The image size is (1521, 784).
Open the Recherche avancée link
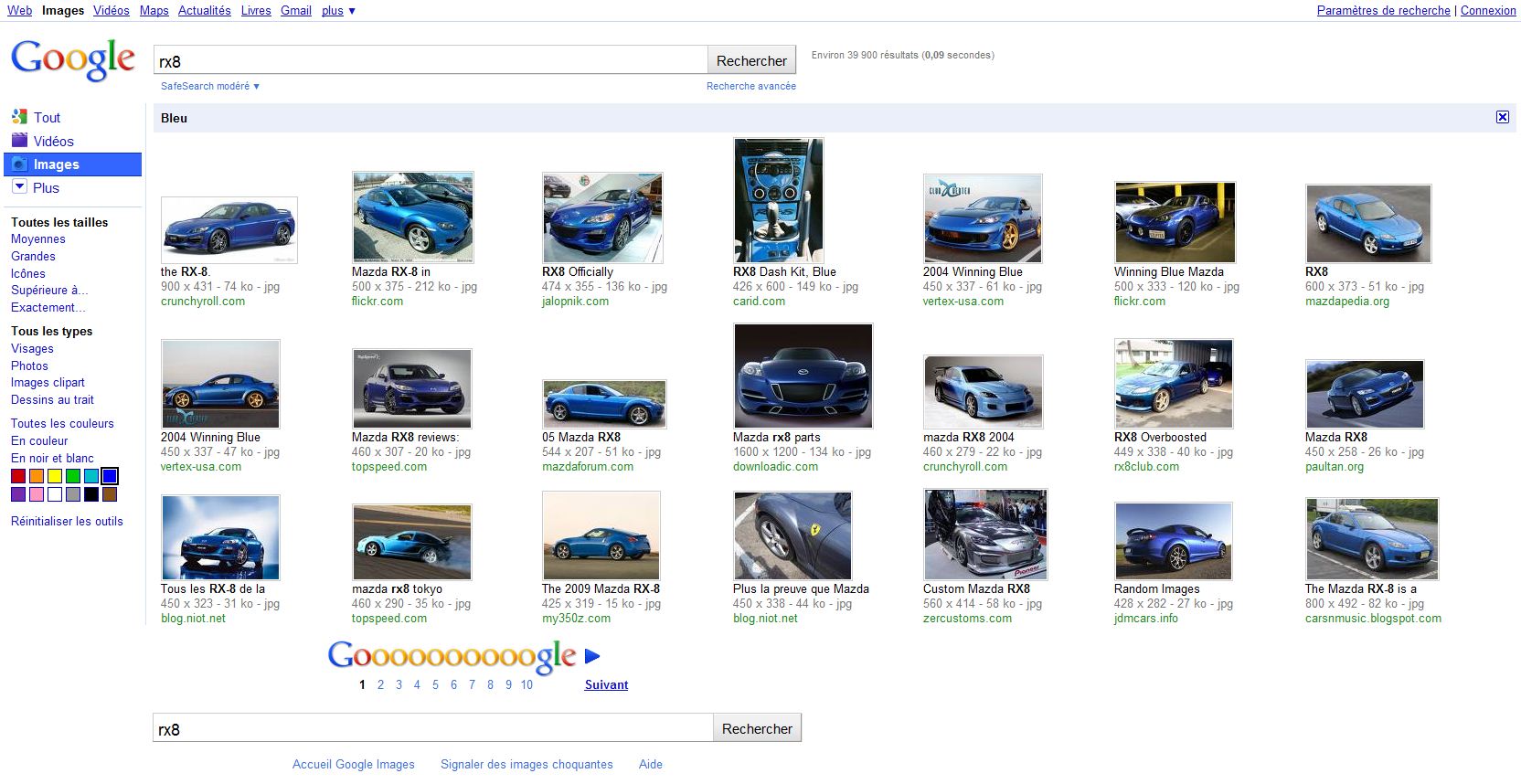(750, 86)
